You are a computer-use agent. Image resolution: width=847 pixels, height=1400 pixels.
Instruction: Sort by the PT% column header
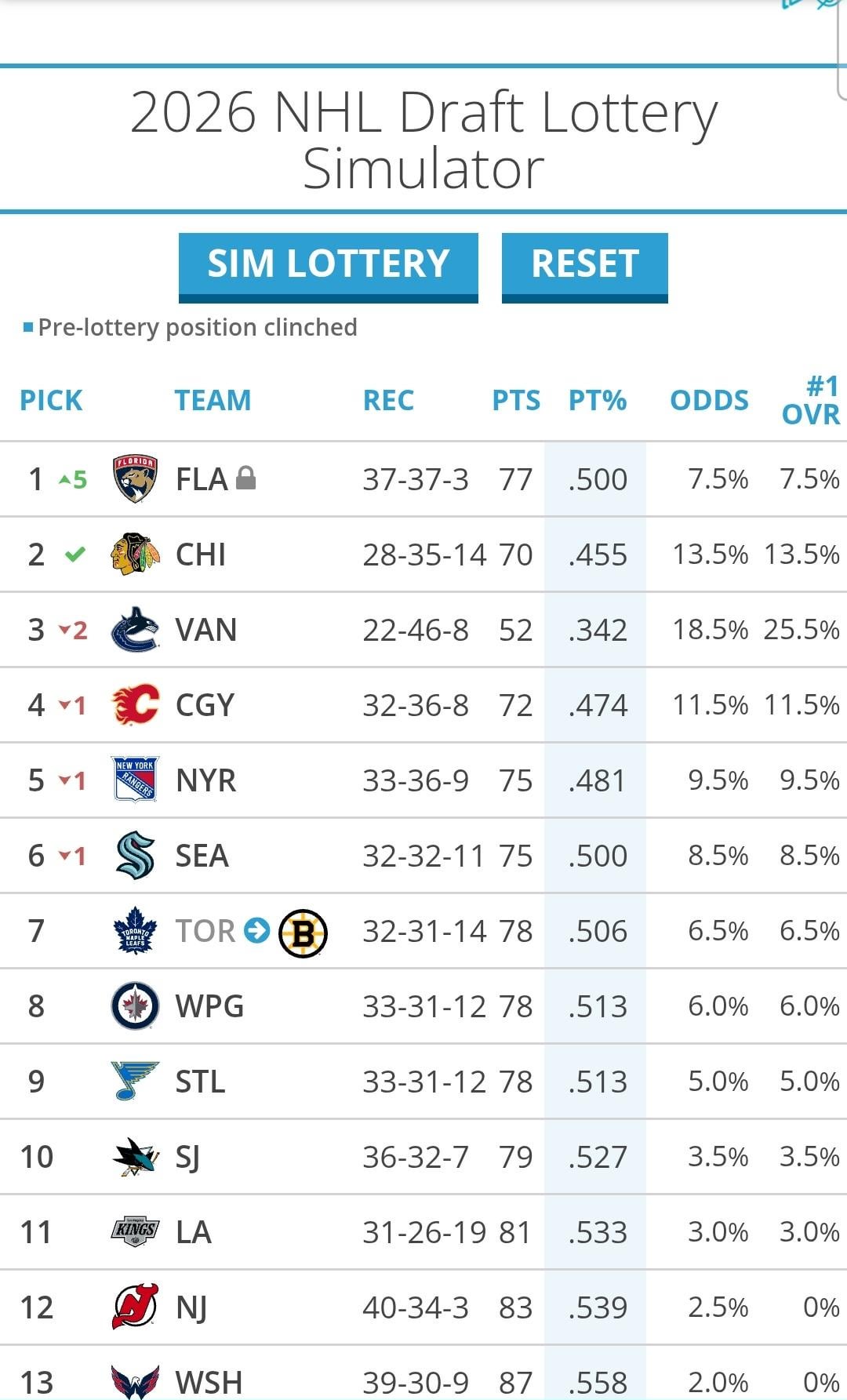(x=597, y=400)
